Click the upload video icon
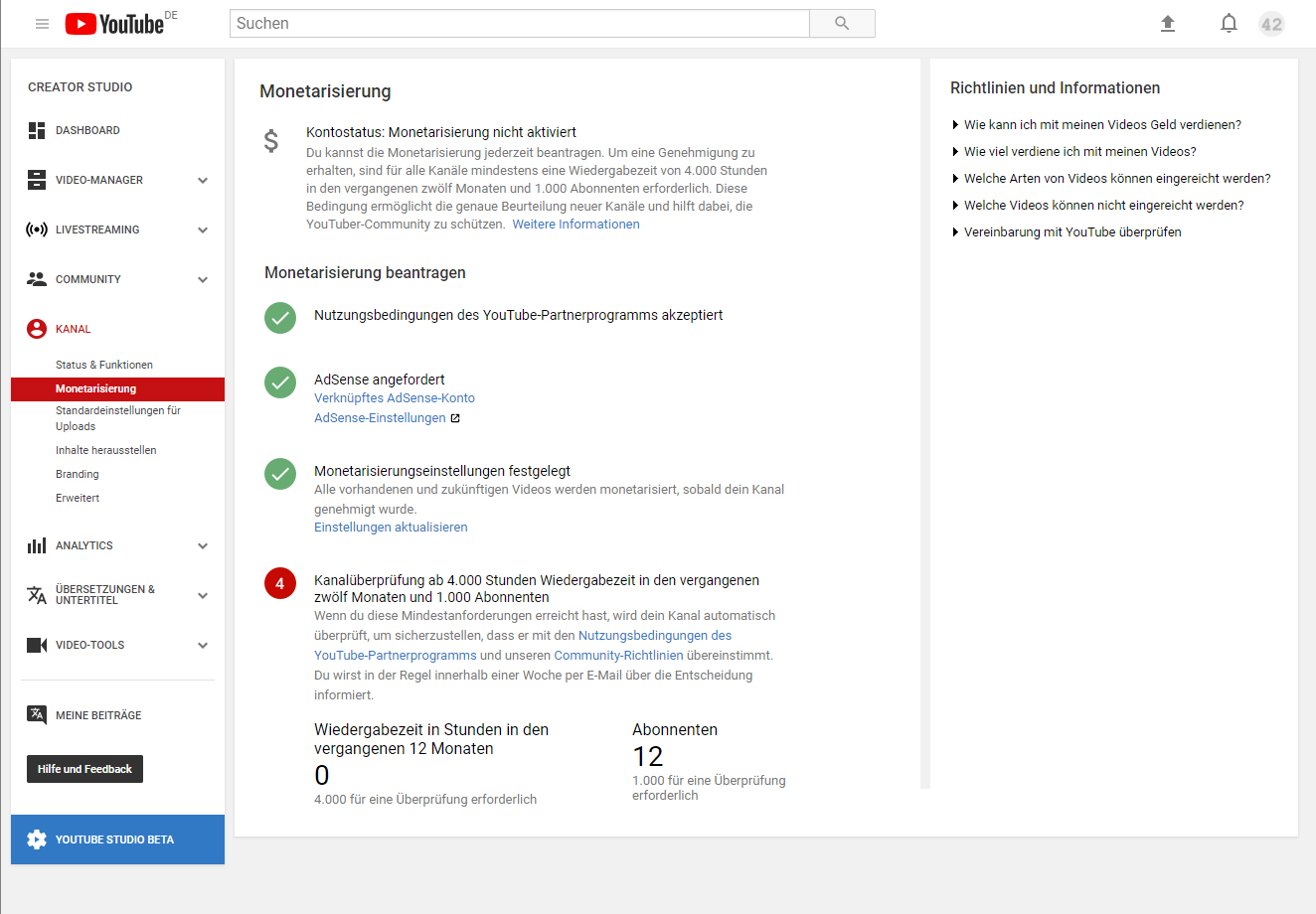The width and height of the screenshot is (1316, 914). [x=1168, y=24]
